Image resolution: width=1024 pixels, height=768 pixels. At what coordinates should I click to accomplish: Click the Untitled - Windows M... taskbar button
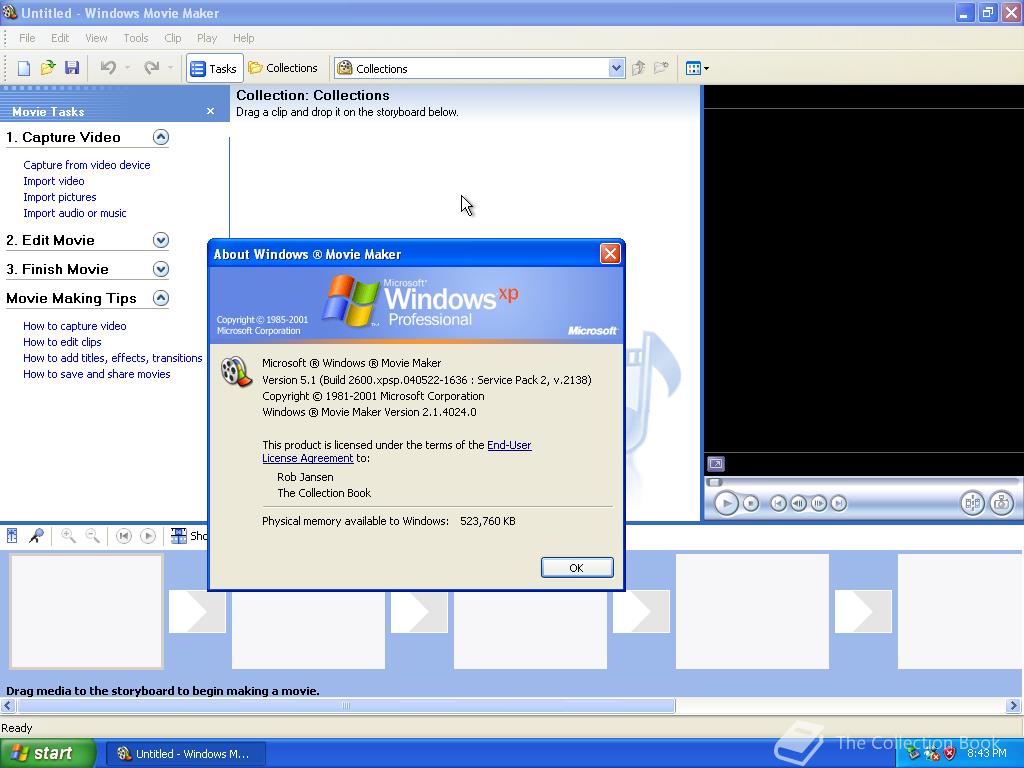click(x=185, y=754)
